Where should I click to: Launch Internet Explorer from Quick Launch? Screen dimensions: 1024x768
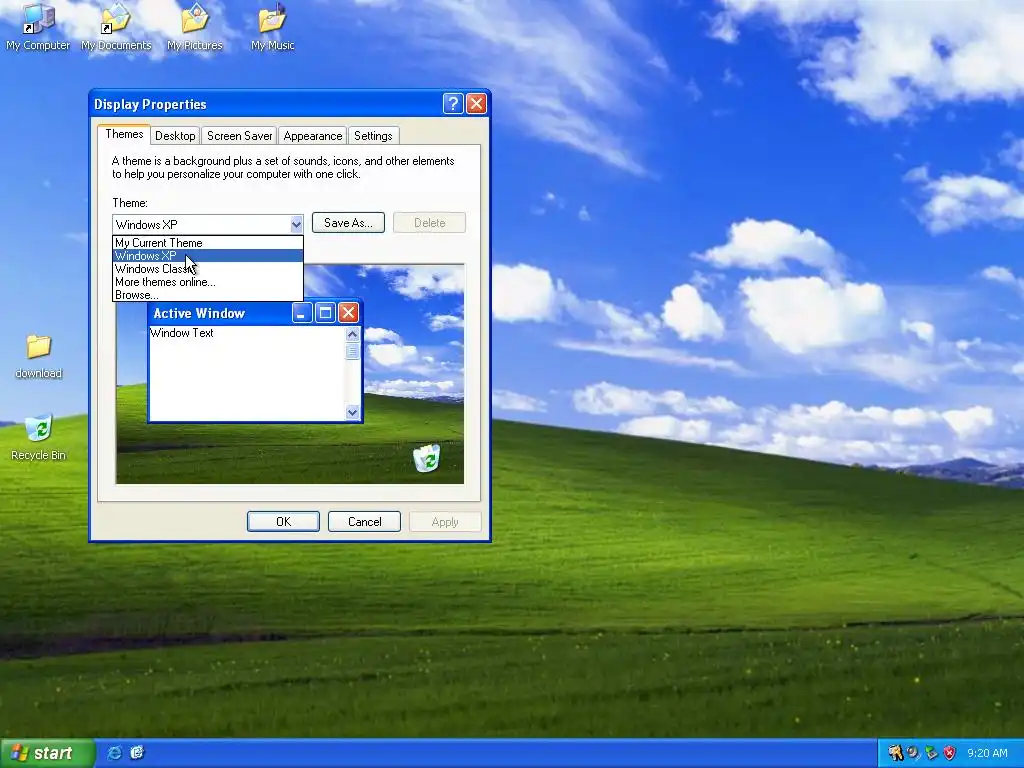[114, 752]
